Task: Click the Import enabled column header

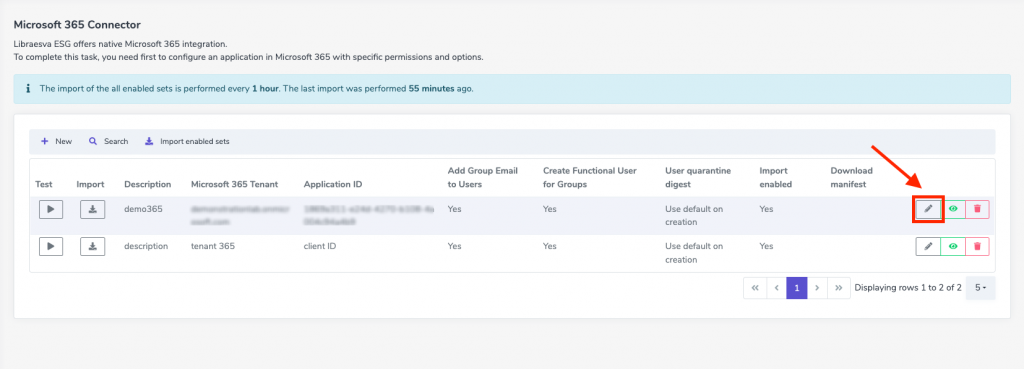Action: (776, 178)
